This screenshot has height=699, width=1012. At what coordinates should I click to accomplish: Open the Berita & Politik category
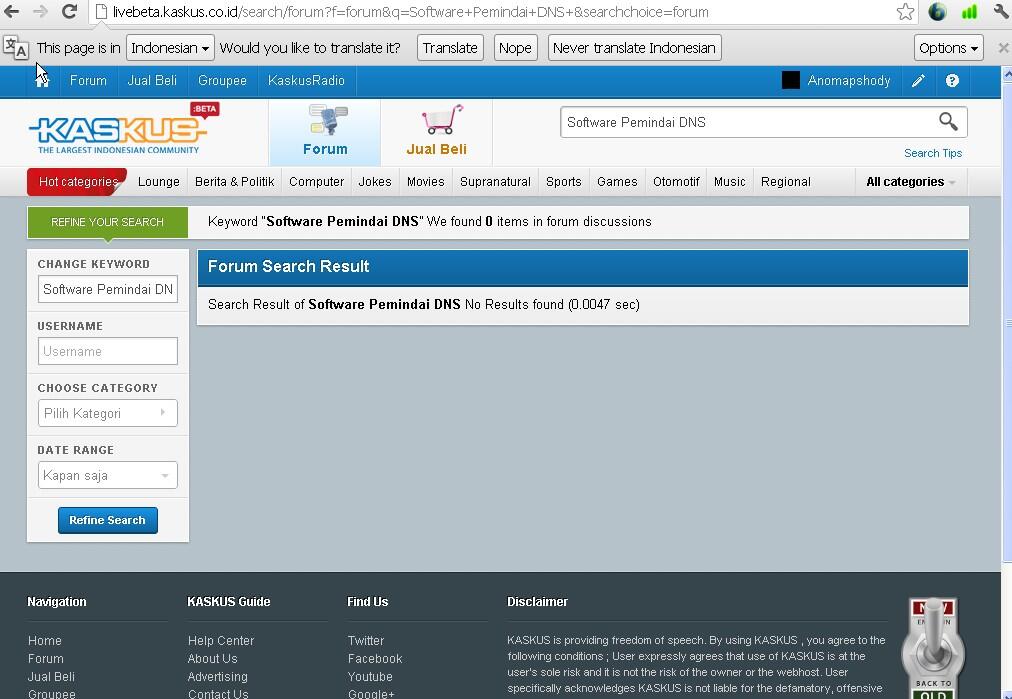pyautogui.click(x=235, y=182)
